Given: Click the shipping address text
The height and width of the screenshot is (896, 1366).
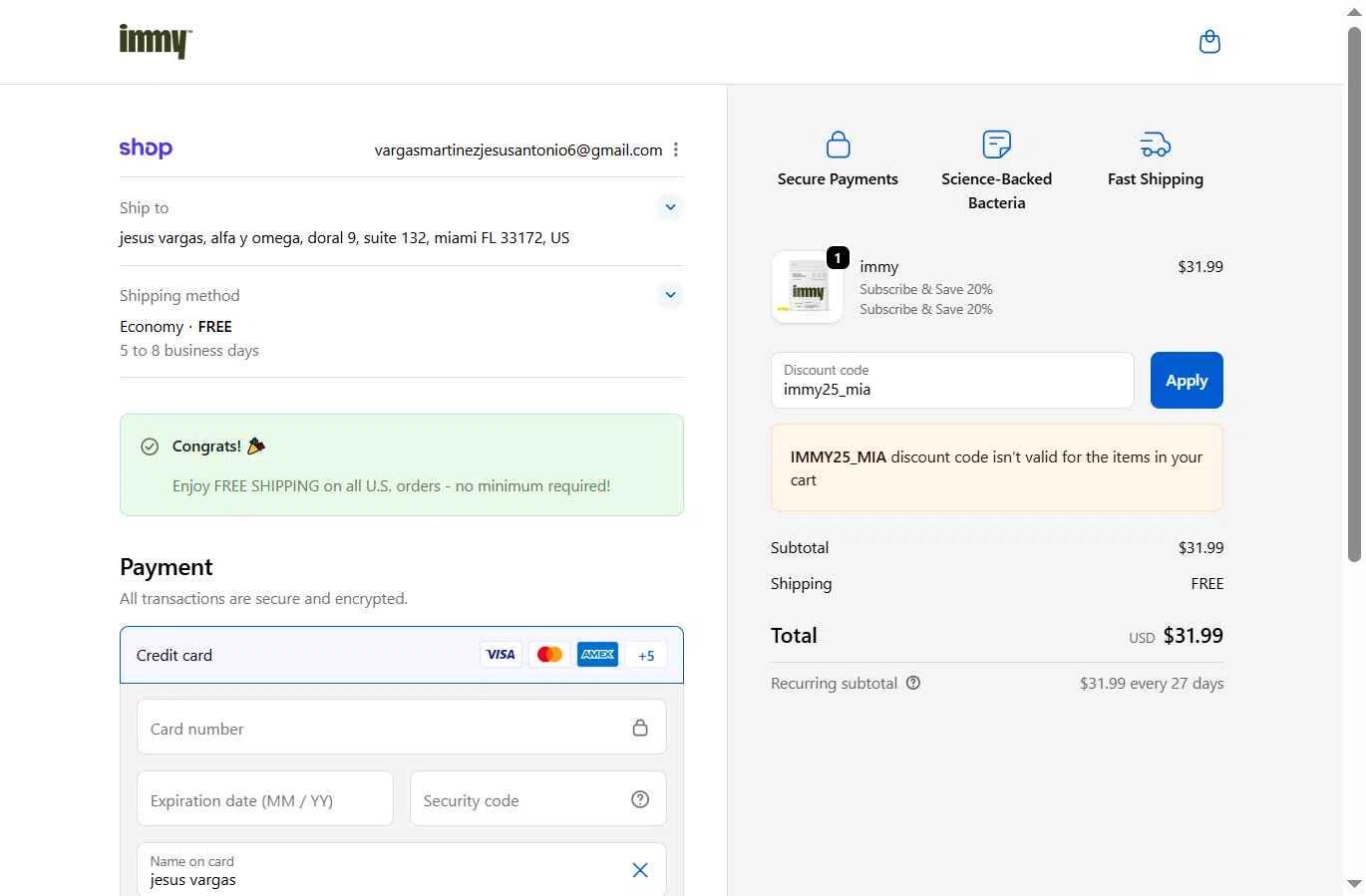Looking at the screenshot, I should 345,238.
